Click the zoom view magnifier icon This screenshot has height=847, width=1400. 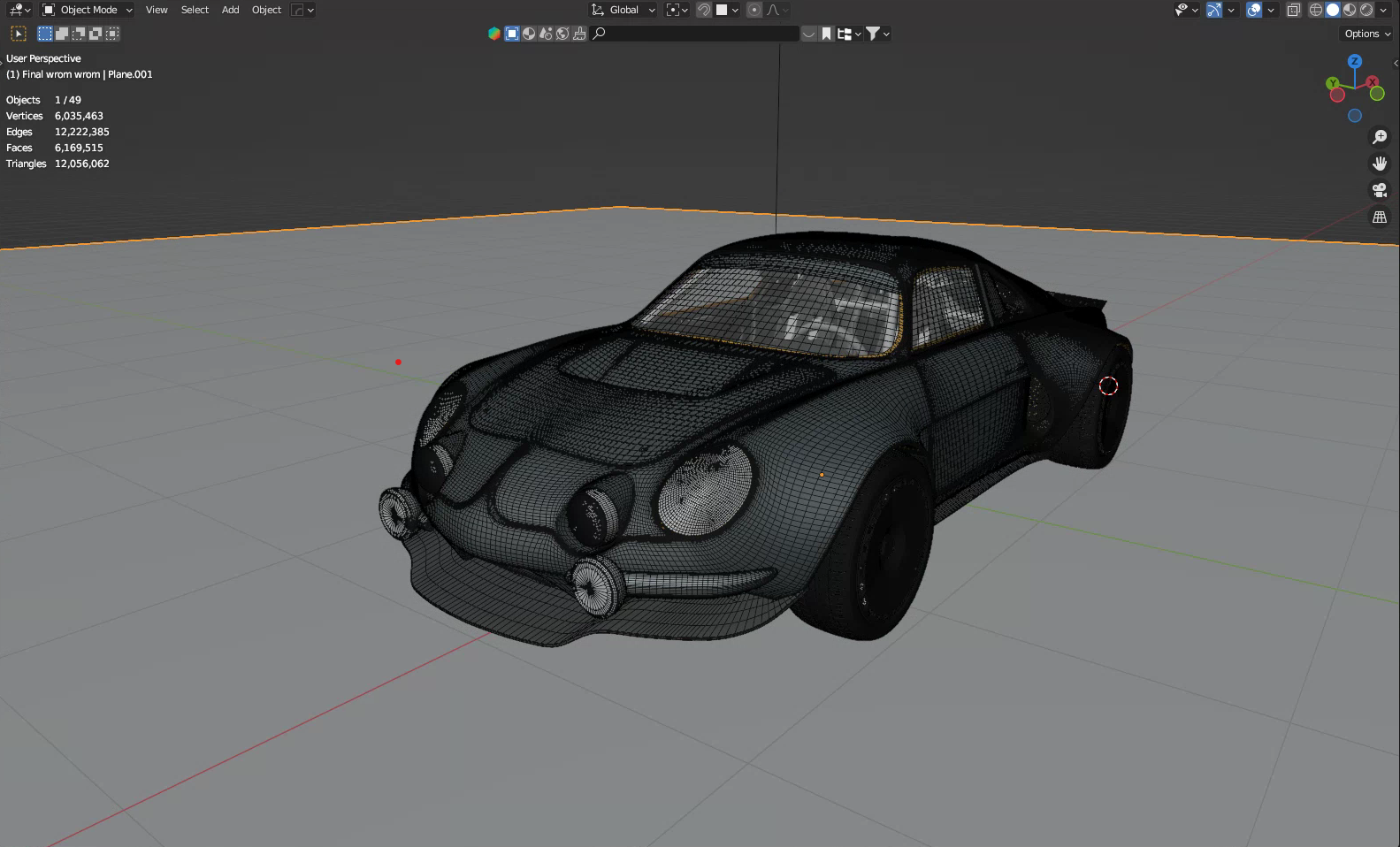pos(1380,137)
